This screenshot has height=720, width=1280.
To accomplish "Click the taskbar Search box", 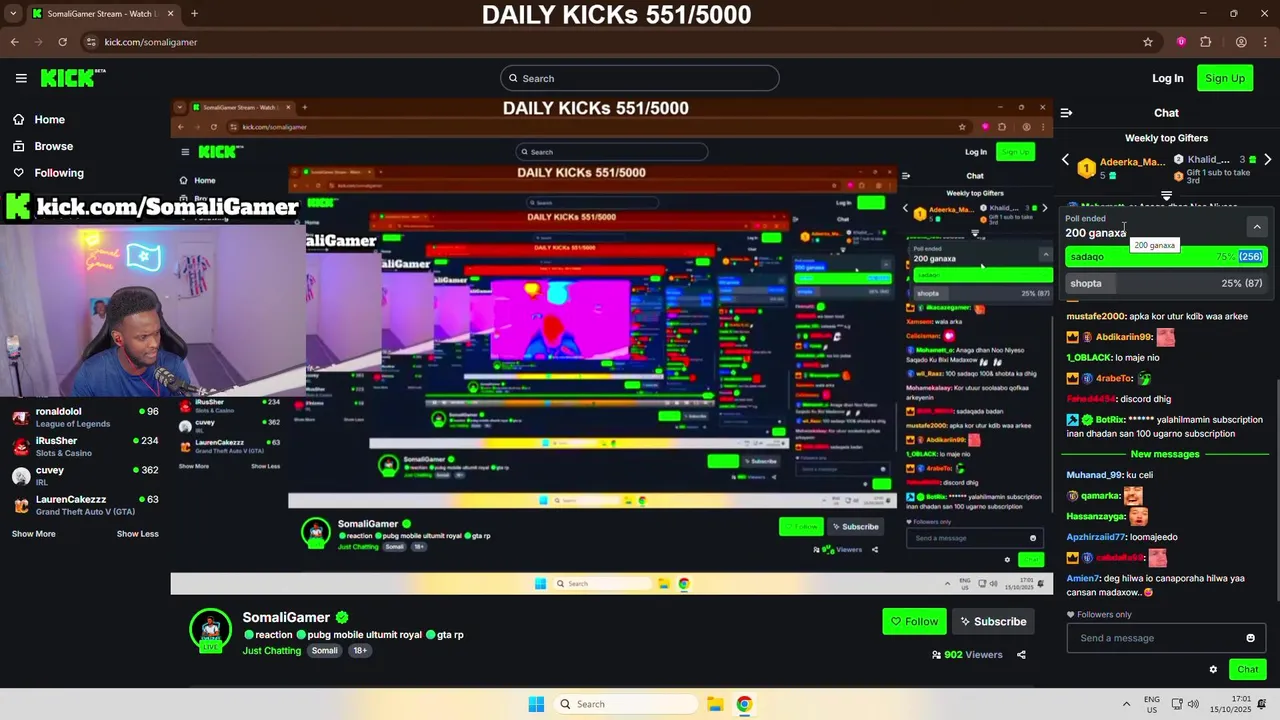I will pyautogui.click(x=625, y=704).
